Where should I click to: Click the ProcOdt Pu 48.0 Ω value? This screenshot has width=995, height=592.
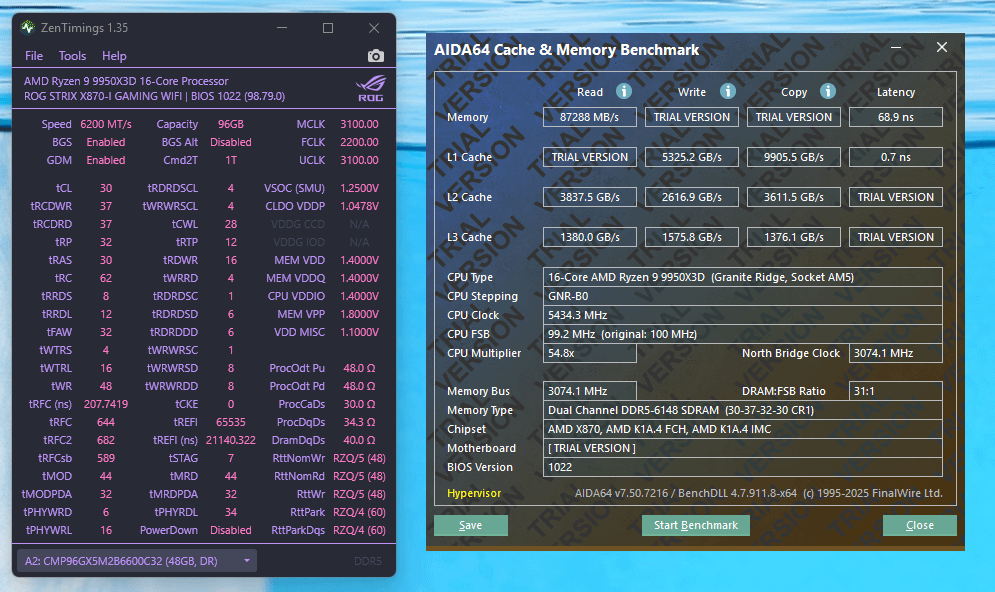pos(359,368)
